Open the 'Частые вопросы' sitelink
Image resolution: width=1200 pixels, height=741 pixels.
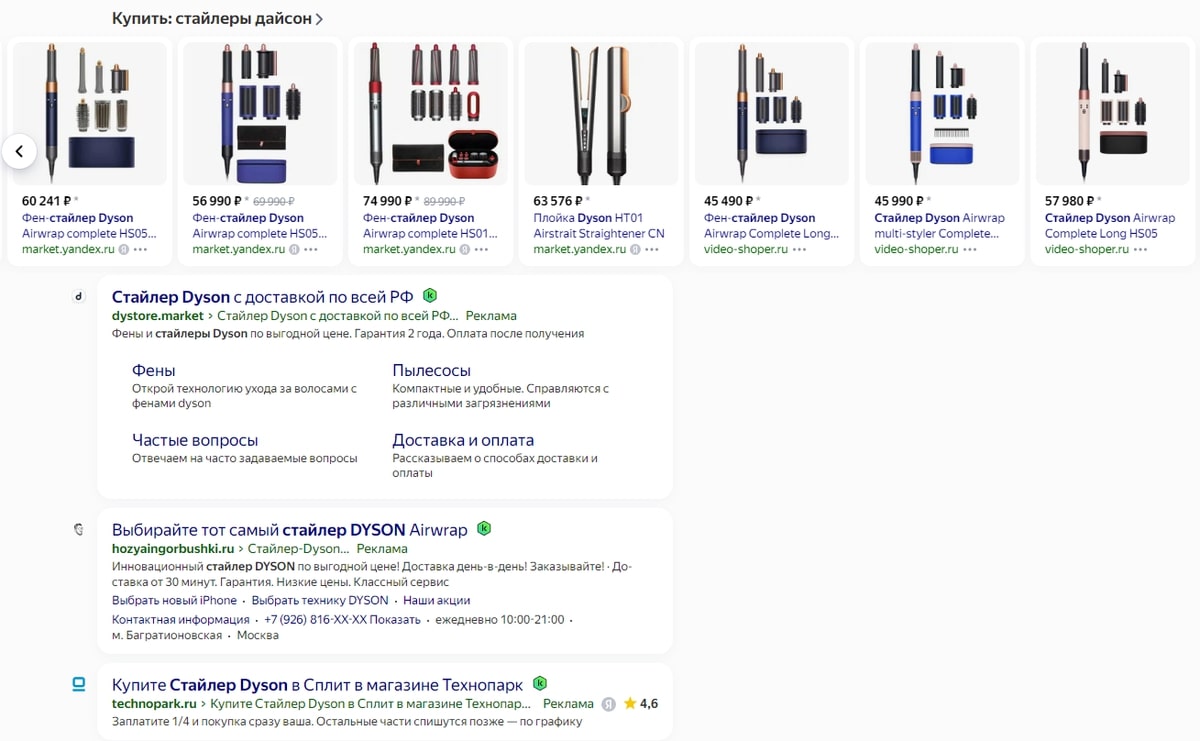(x=195, y=440)
